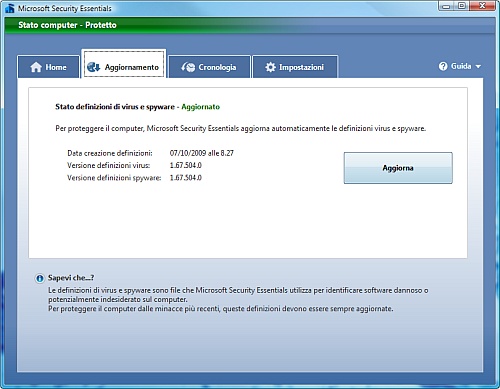Image resolution: width=500 pixels, height=389 pixels.
Task: Expand the Guida dropdown arrow
Action: 478,67
